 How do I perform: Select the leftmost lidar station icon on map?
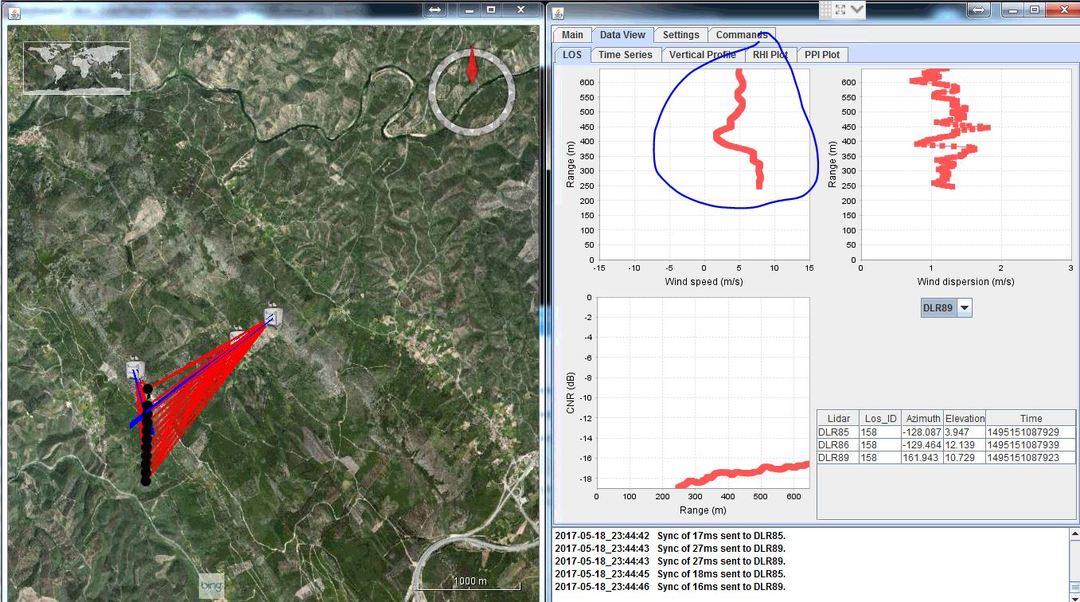click(136, 369)
